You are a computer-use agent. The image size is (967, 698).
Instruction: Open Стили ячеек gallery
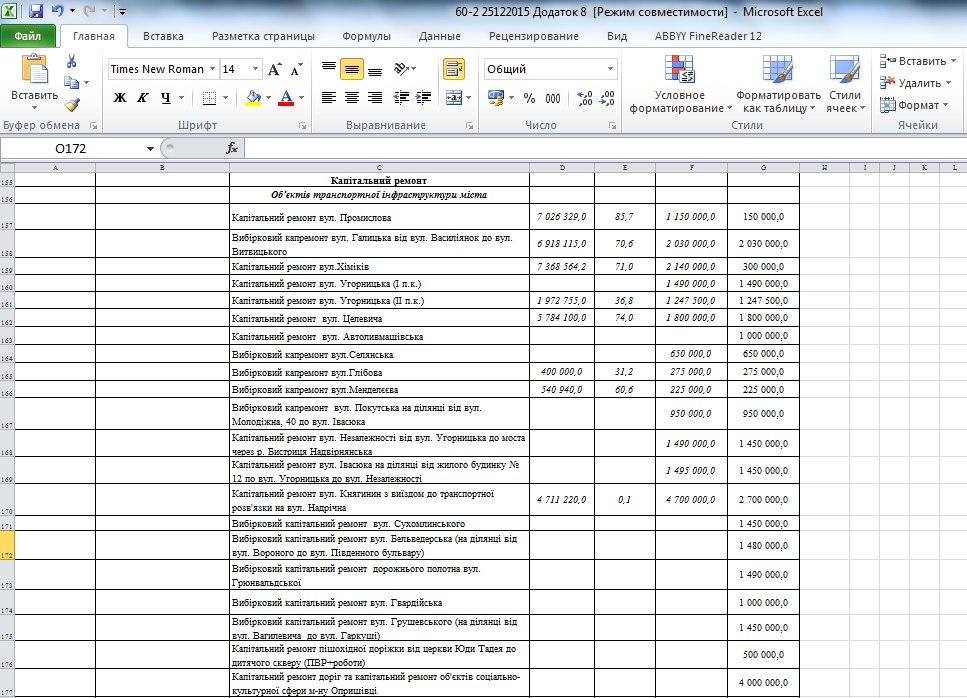[x=845, y=84]
